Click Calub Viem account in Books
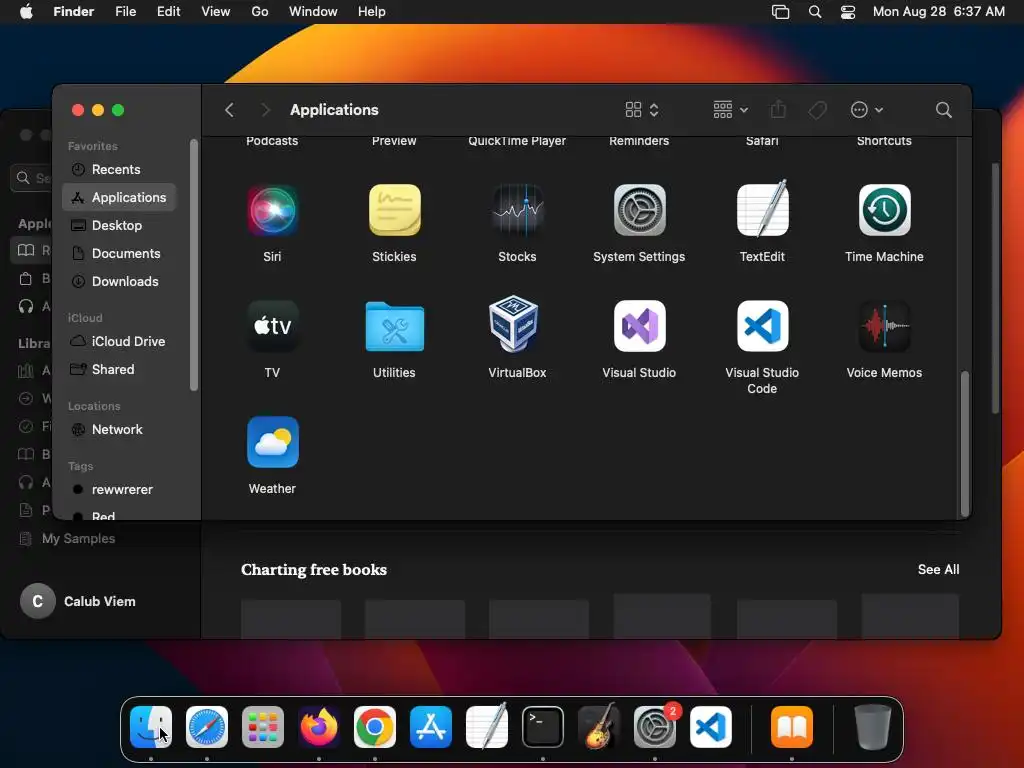 [x=78, y=601]
